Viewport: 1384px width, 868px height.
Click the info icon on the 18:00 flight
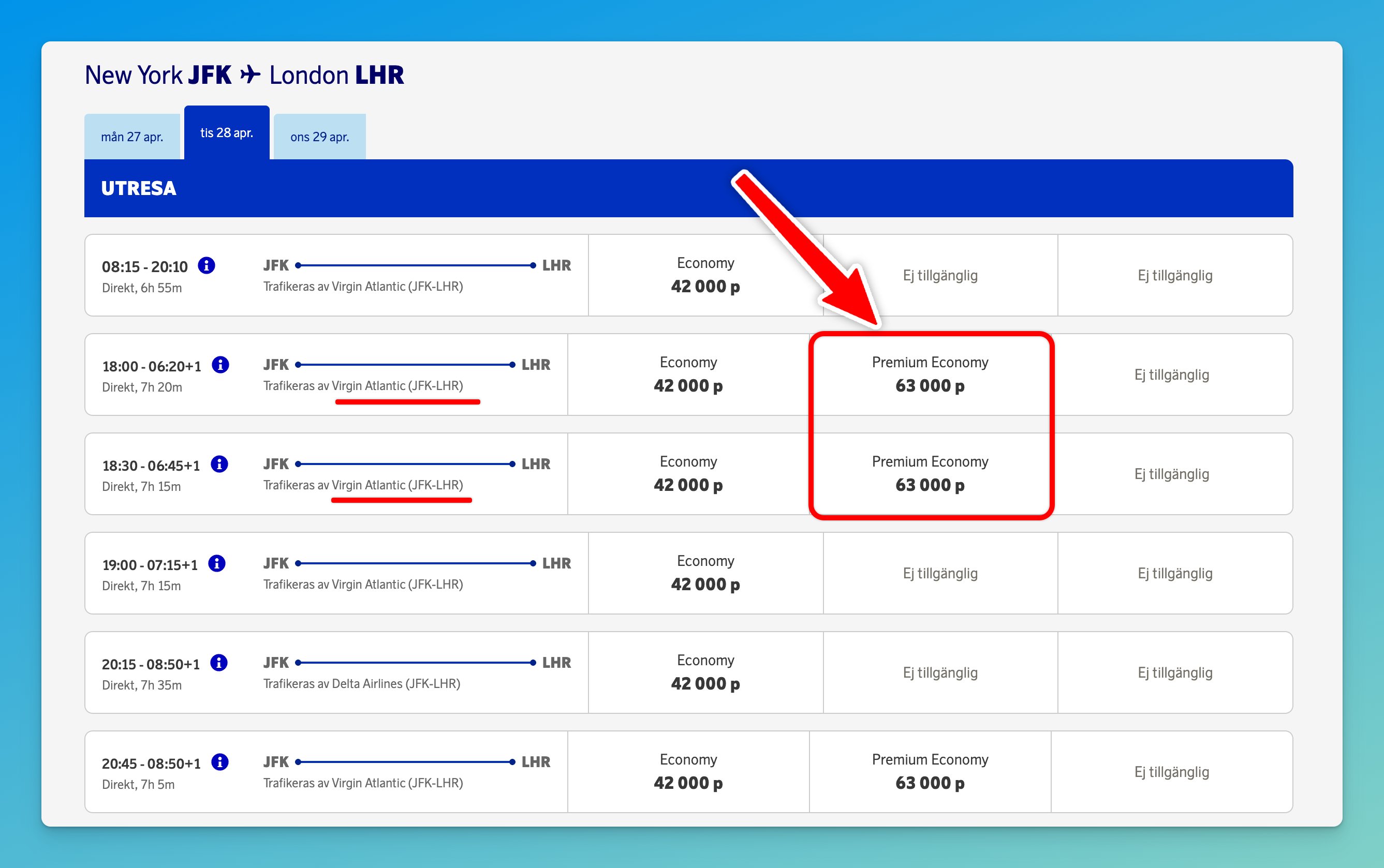tap(220, 365)
